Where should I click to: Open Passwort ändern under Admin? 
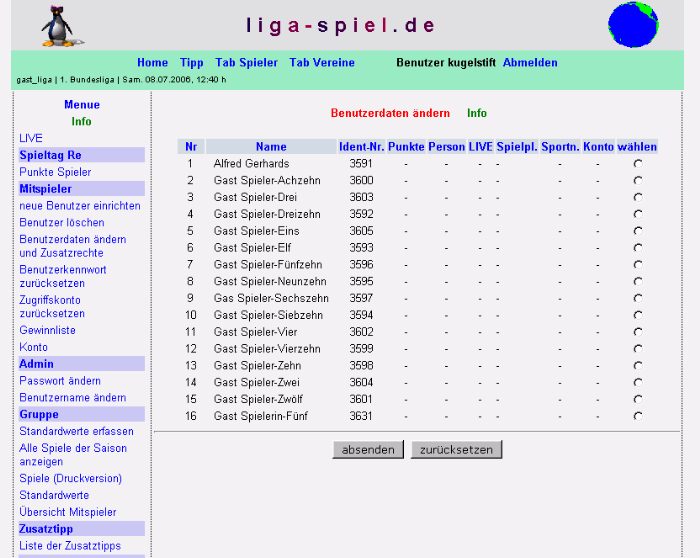pyautogui.click(x=60, y=381)
